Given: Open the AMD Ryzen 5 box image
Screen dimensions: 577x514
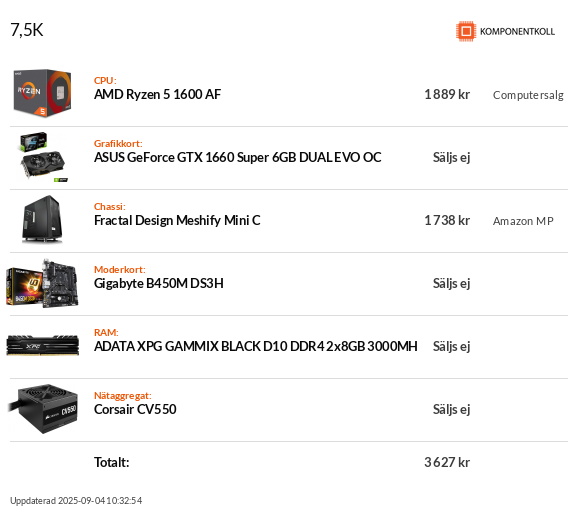Looking at the screenshot, I should tap(42, 93).
